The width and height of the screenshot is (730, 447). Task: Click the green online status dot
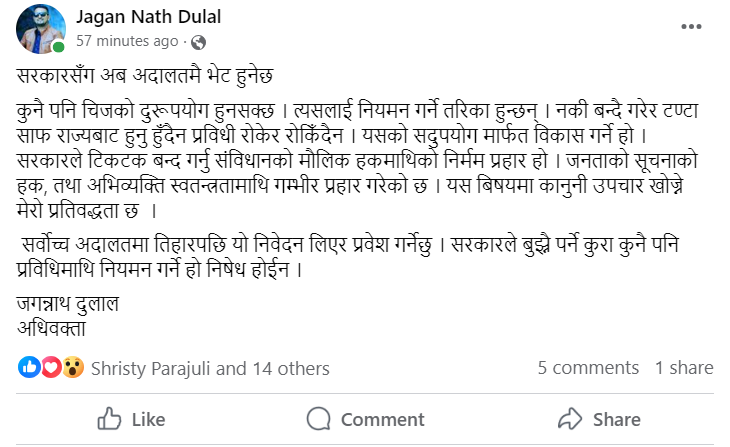pos(59,46)
